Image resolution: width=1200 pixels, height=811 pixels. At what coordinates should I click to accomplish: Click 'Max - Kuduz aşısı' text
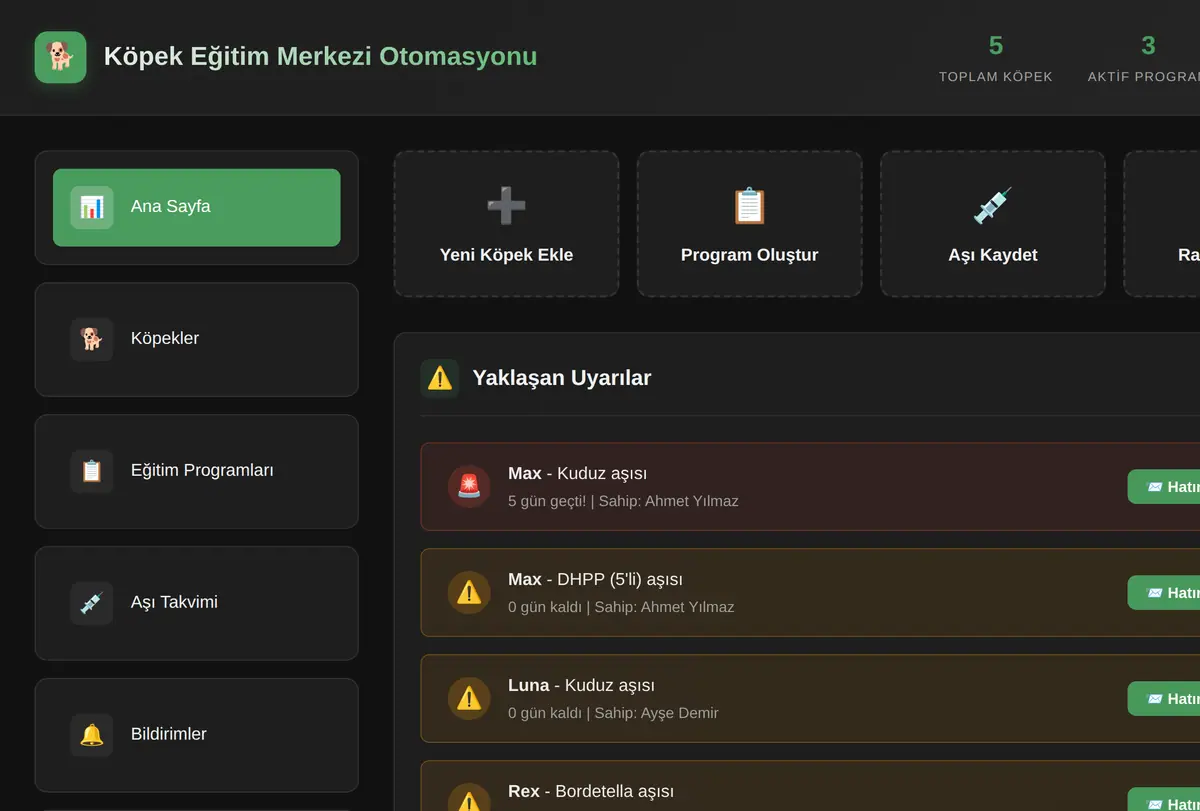point(577,474)
